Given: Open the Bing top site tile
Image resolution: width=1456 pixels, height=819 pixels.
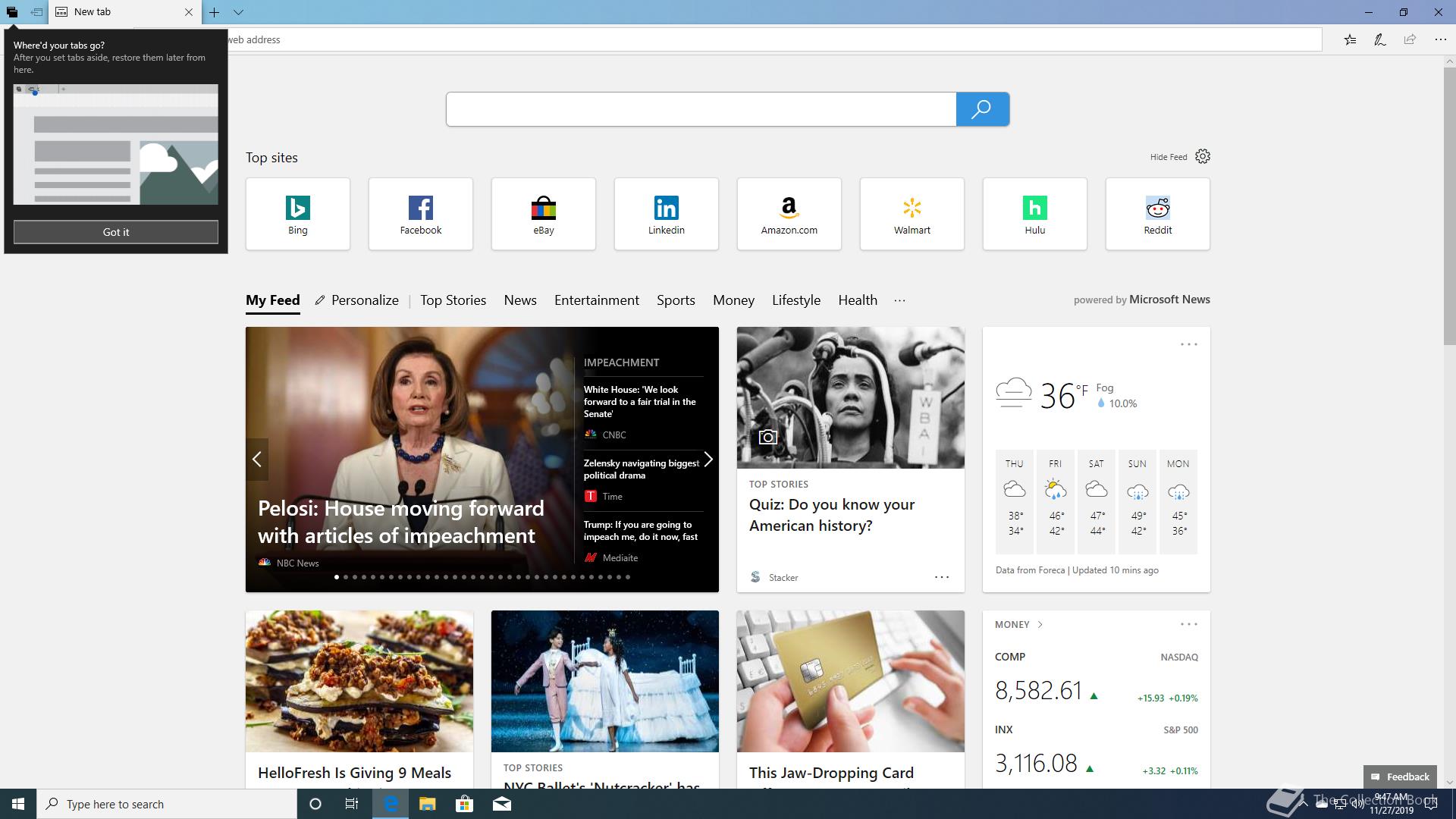Looking at the screenshot, I should (298, 214).
